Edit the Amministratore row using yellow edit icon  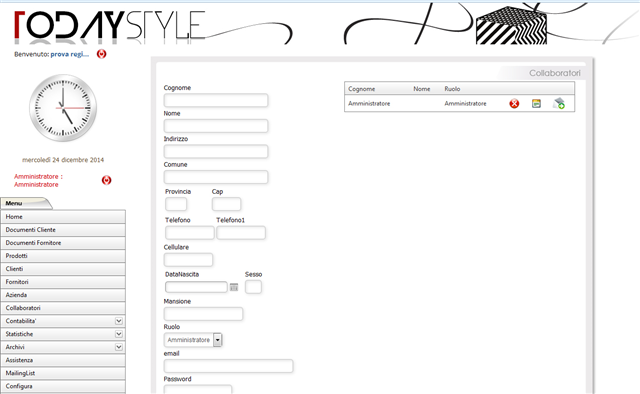pos(536,104)
